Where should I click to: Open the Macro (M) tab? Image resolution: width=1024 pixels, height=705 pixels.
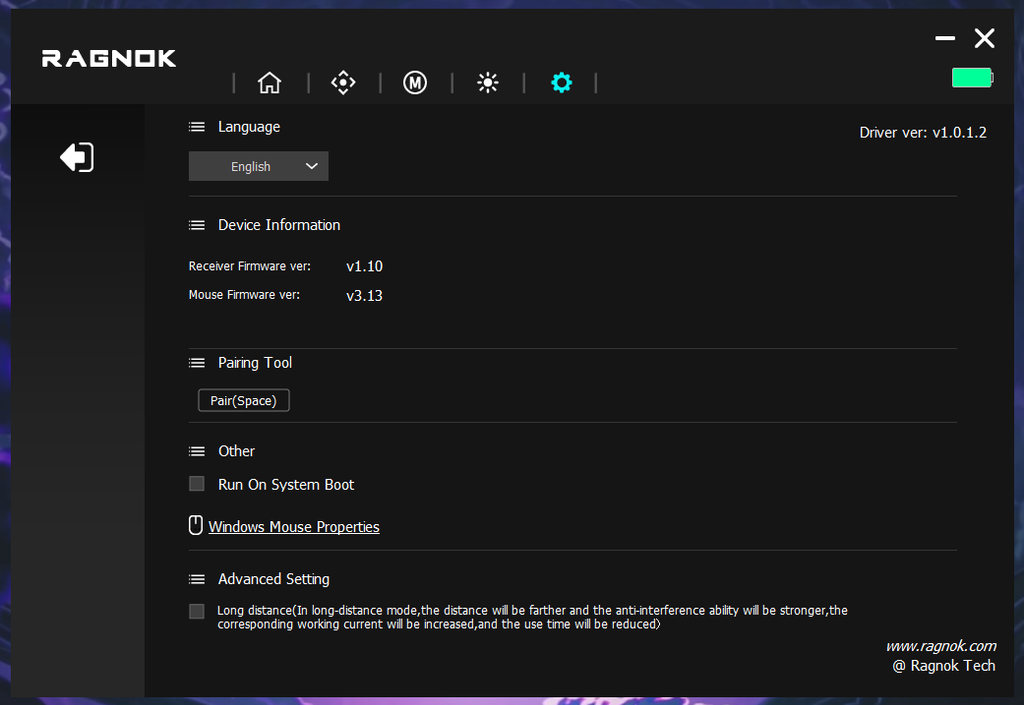(x=415, y=83)
